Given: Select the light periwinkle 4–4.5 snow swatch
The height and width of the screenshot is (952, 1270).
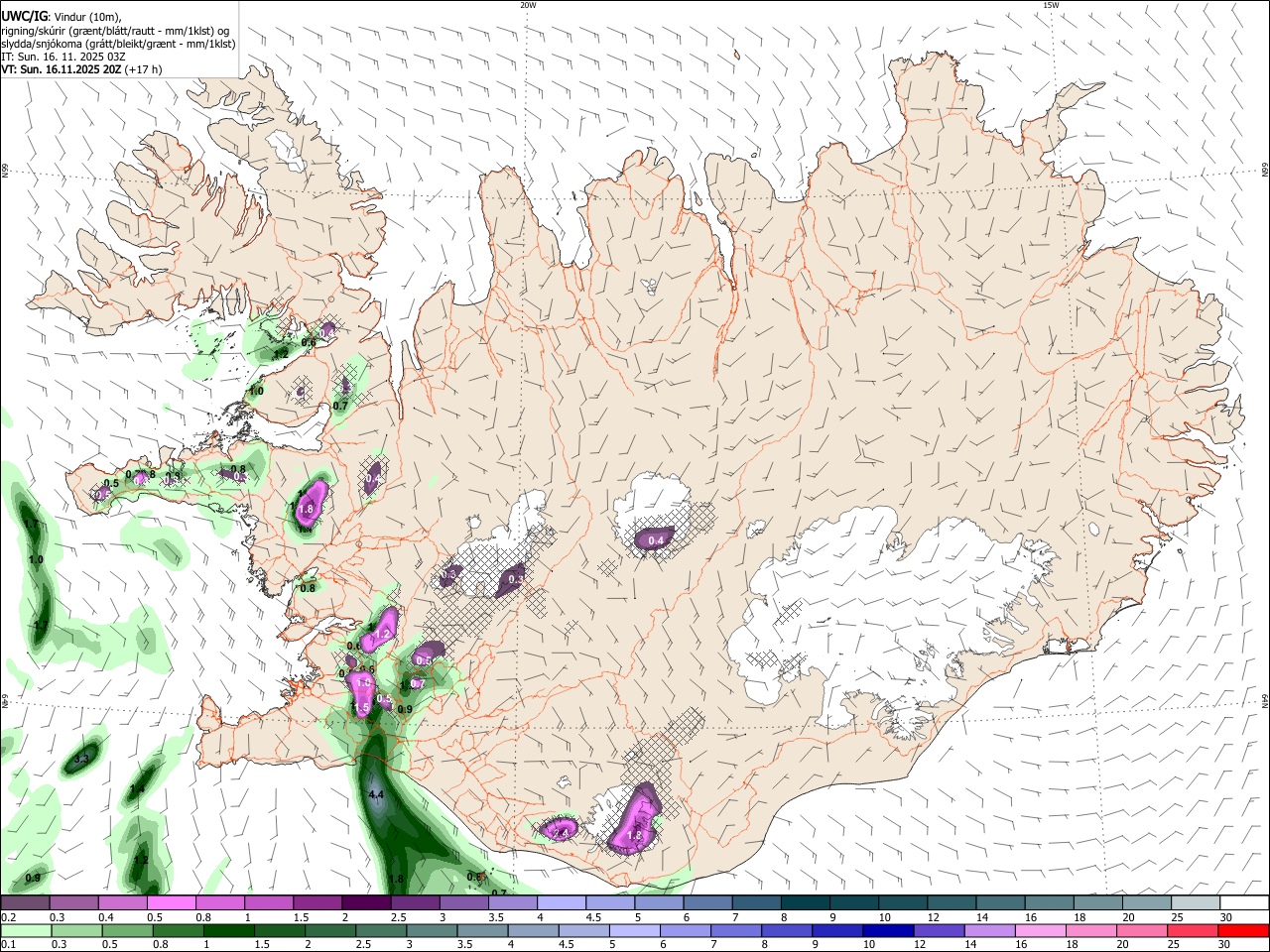Looking at the screenshot, I should pos(562,903).
